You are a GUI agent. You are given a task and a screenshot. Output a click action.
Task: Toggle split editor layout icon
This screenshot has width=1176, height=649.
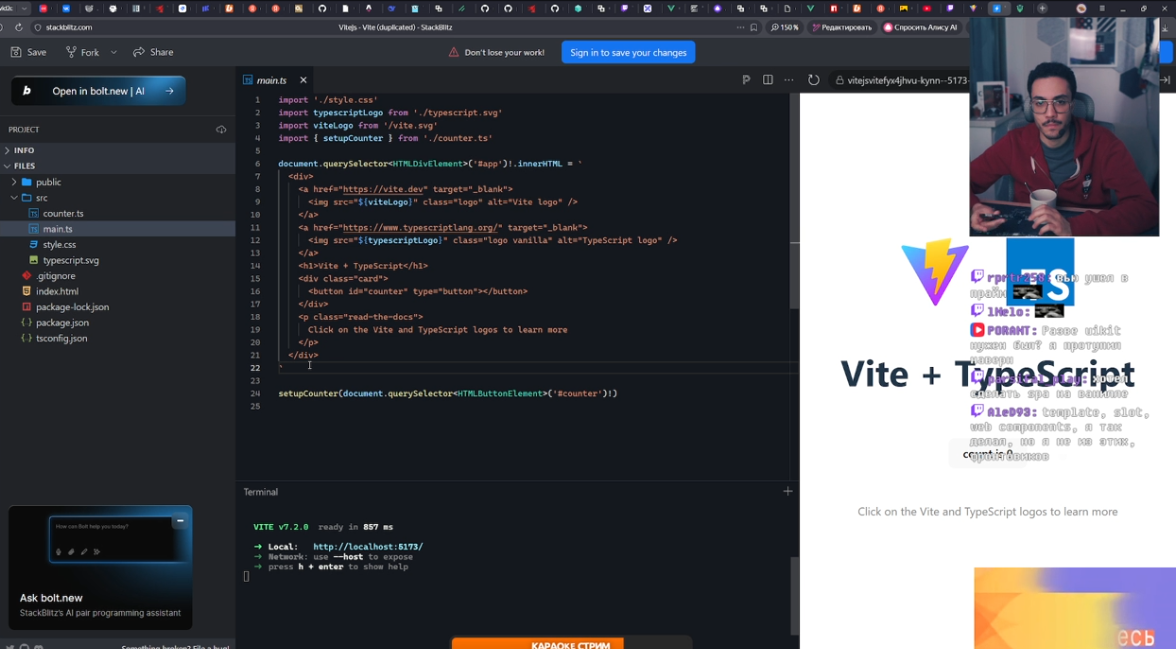click(x=767, y=80)
